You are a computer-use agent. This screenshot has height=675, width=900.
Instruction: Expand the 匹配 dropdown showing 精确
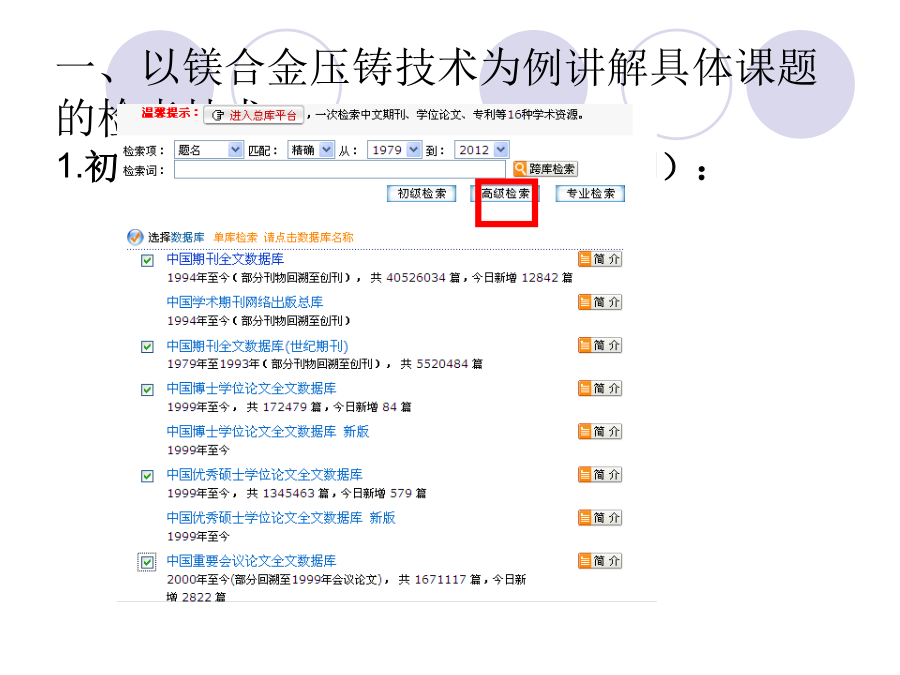pos(311,150)
